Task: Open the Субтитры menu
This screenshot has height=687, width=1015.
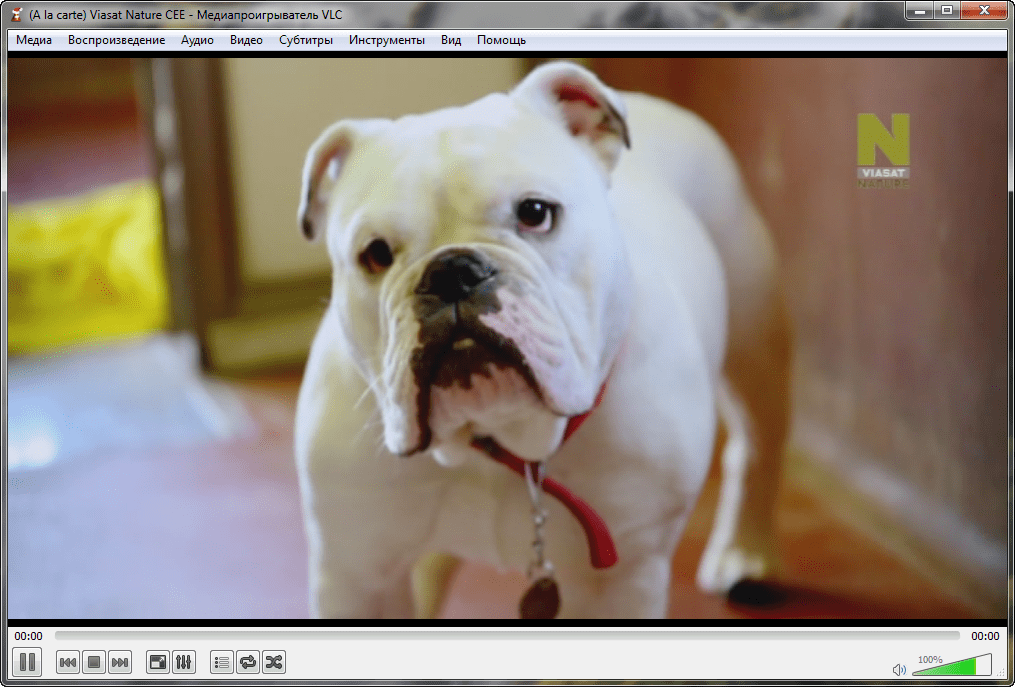Action: [306, 40]
